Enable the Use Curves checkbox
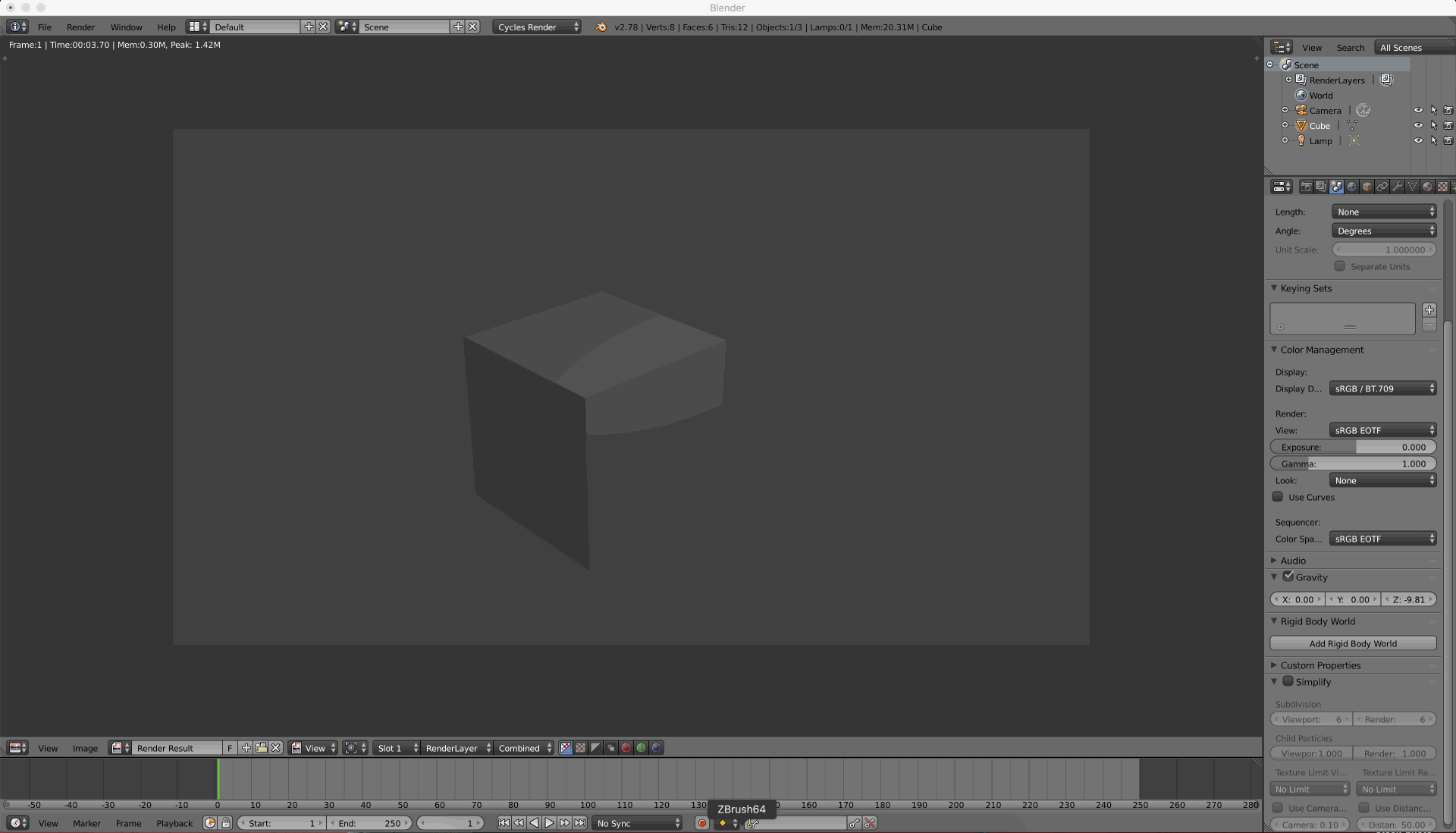 tap(1278, 497)
